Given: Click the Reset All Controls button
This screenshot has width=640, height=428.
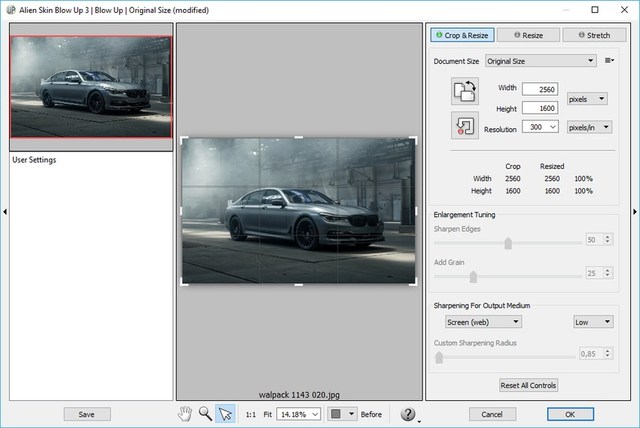Looking at the screenshot, I should pyautogui.click(x=528, y=385).
